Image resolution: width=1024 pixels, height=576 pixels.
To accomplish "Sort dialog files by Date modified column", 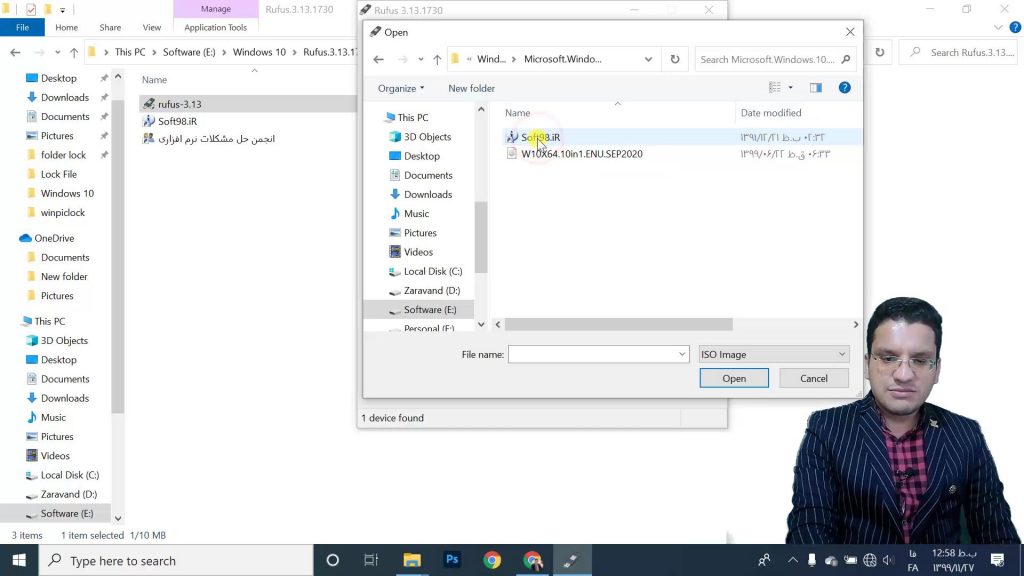I will [771, 113].
